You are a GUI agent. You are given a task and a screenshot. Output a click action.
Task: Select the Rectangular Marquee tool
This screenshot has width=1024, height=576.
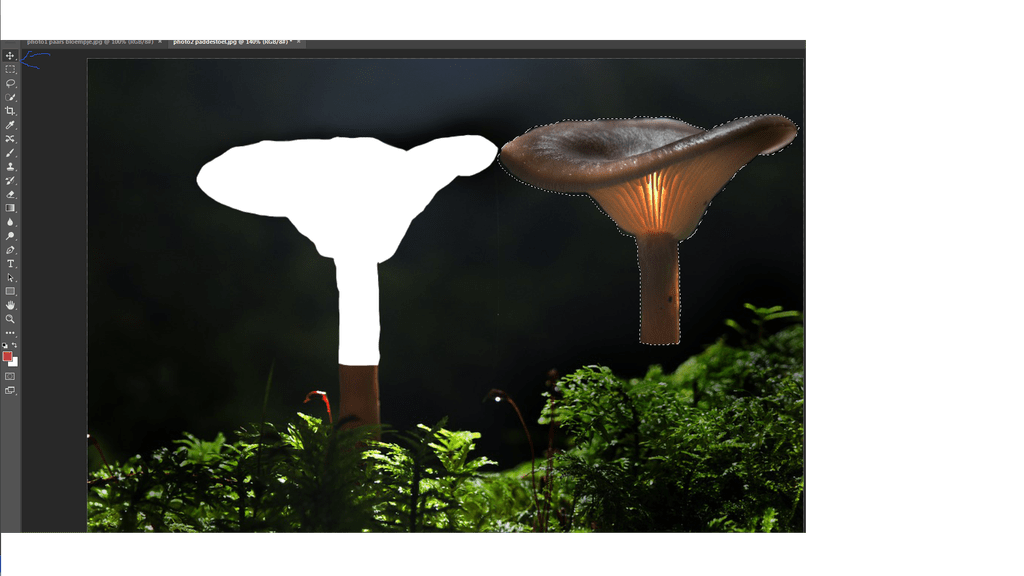point(10,69)
